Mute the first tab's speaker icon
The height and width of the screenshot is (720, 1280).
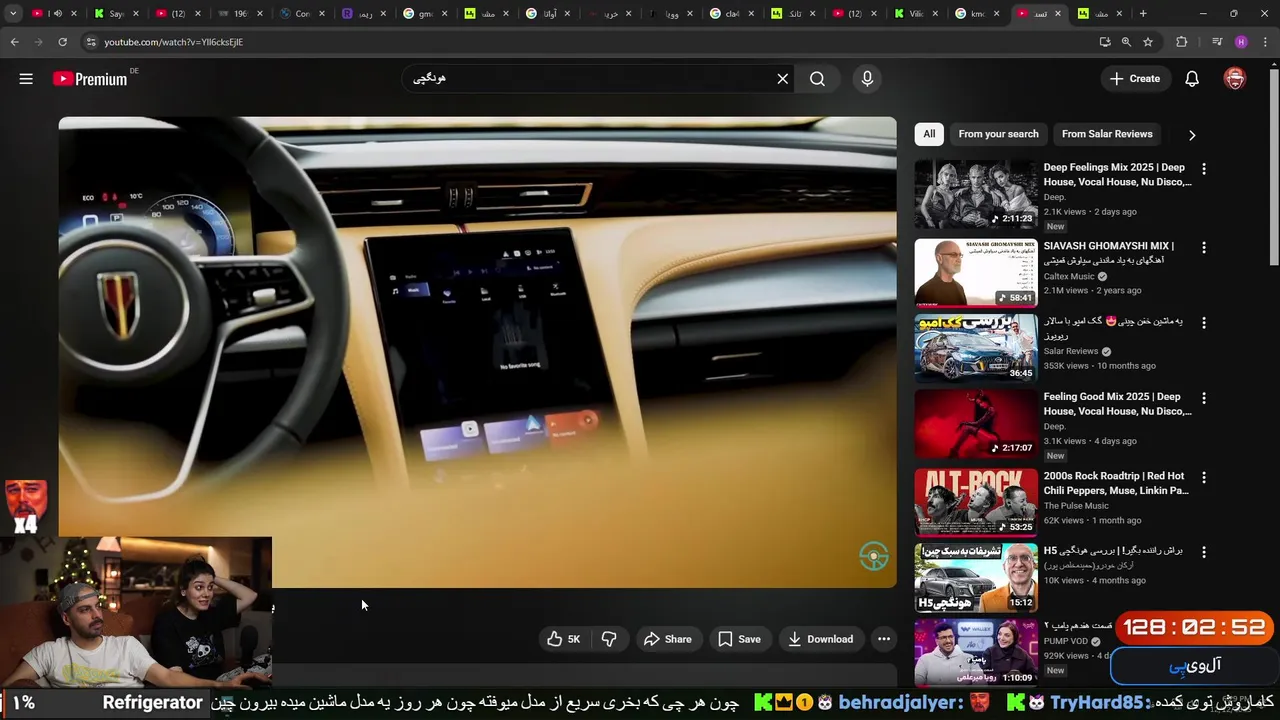coord(57,14)
